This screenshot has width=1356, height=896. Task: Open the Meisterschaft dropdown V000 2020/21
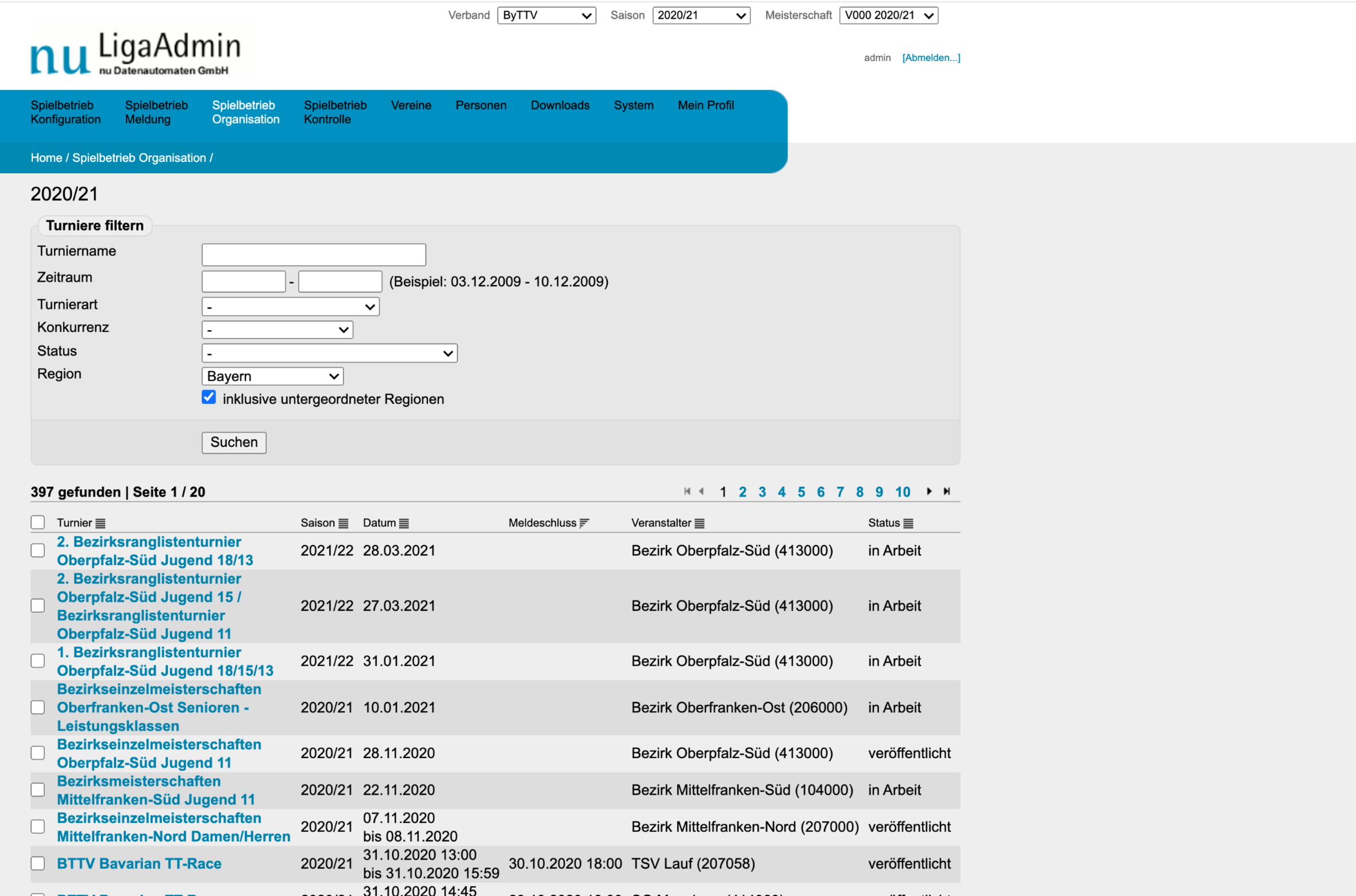889,16
